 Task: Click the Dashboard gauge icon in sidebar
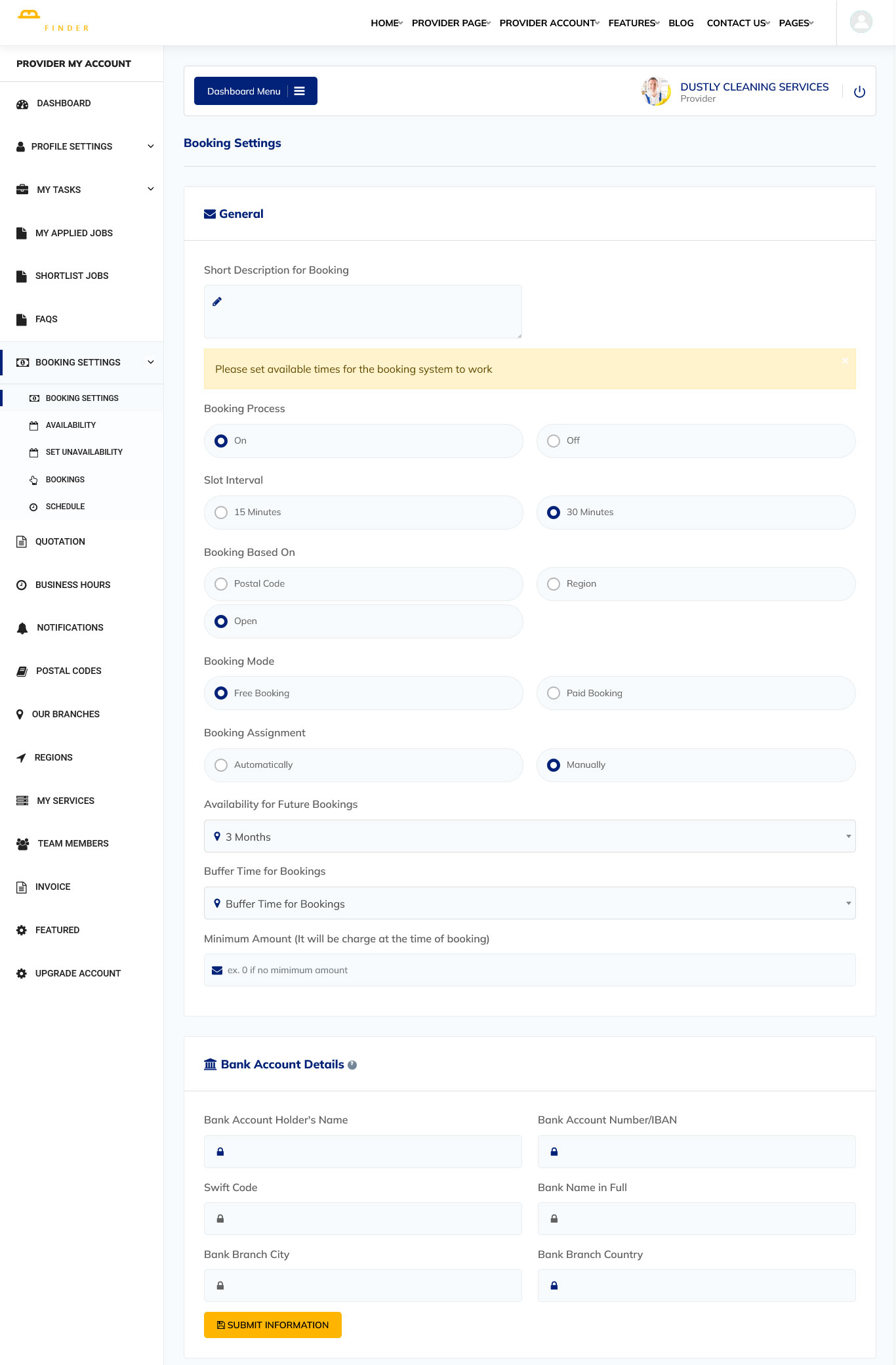coord(22,104)
